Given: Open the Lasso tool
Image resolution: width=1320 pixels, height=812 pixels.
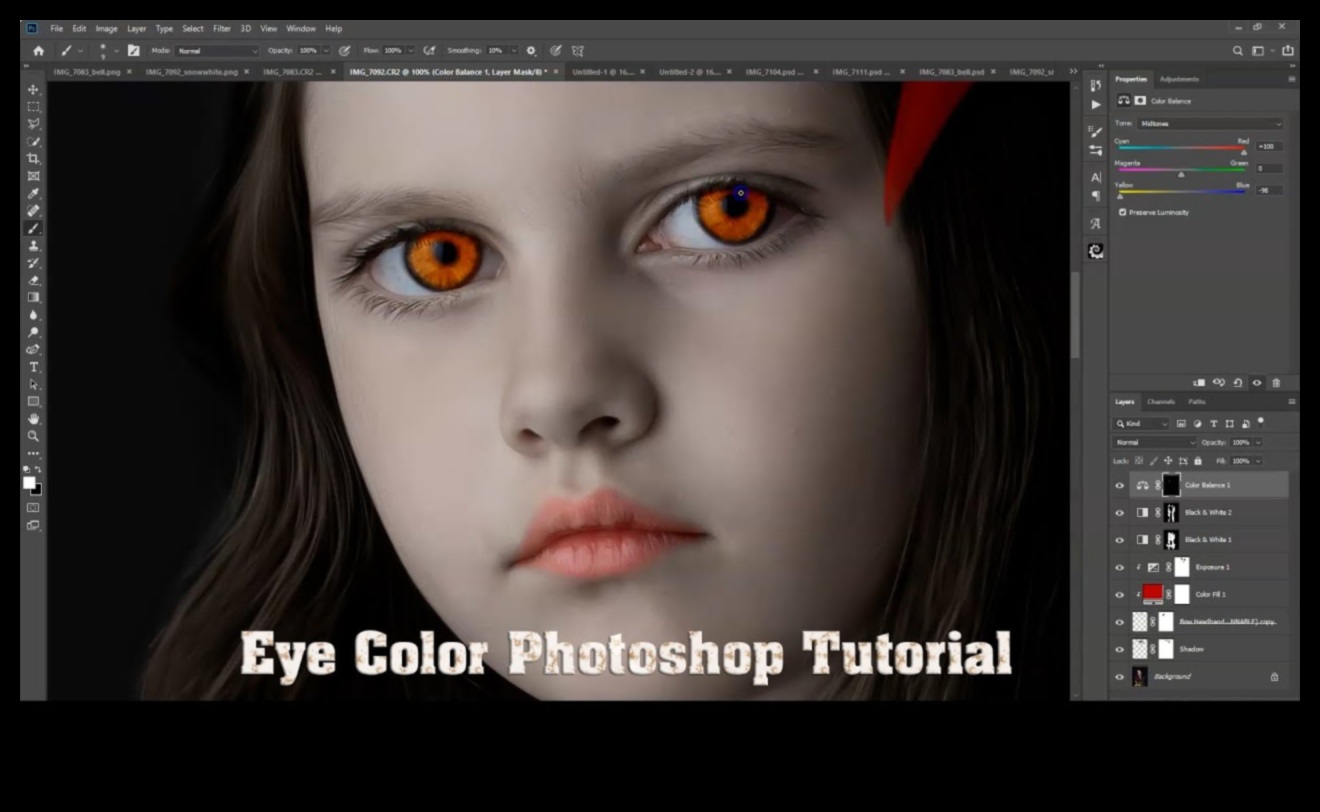Looking at the screenshot, I should click(34, 123).
